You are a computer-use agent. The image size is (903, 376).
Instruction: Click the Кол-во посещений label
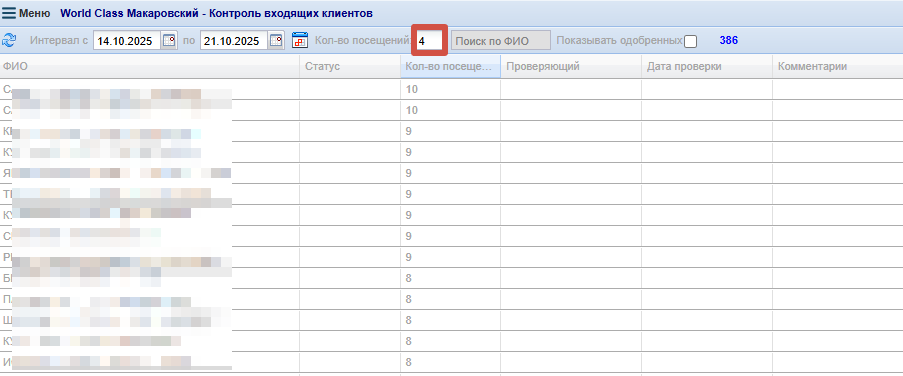point(363,41)
